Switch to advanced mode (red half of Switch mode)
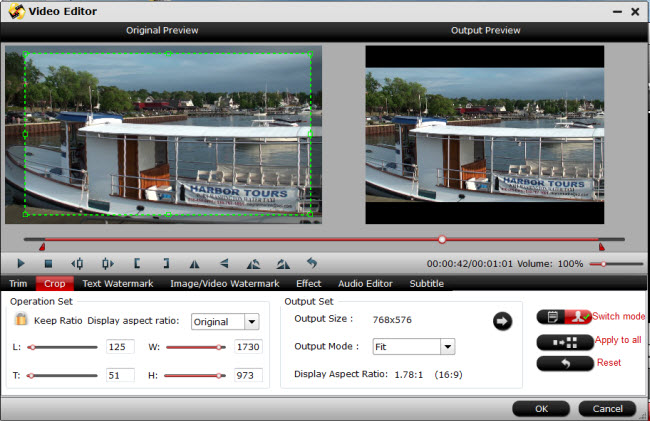The width and height of the screenshot is (650, 421). (x=578, y=317)
